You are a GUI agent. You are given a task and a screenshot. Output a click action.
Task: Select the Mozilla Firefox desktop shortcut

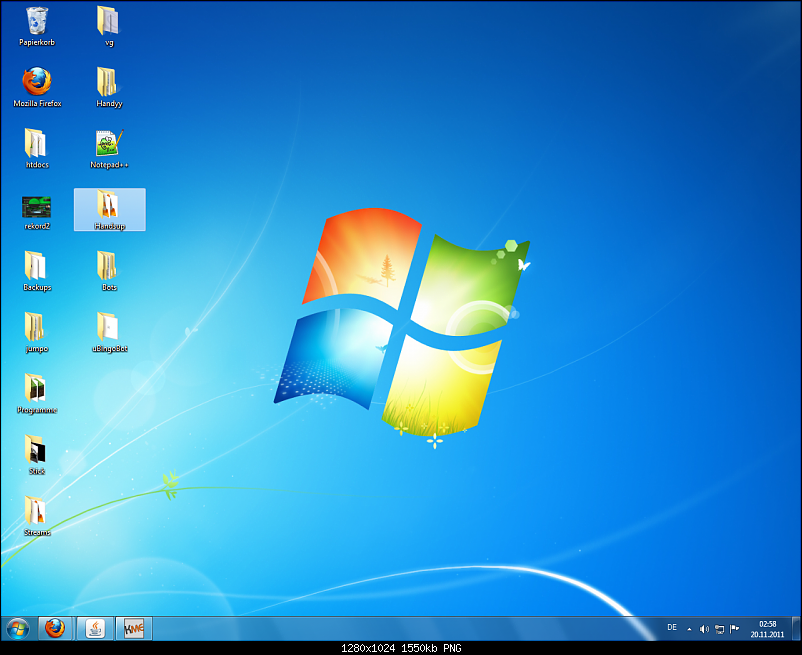37,83
